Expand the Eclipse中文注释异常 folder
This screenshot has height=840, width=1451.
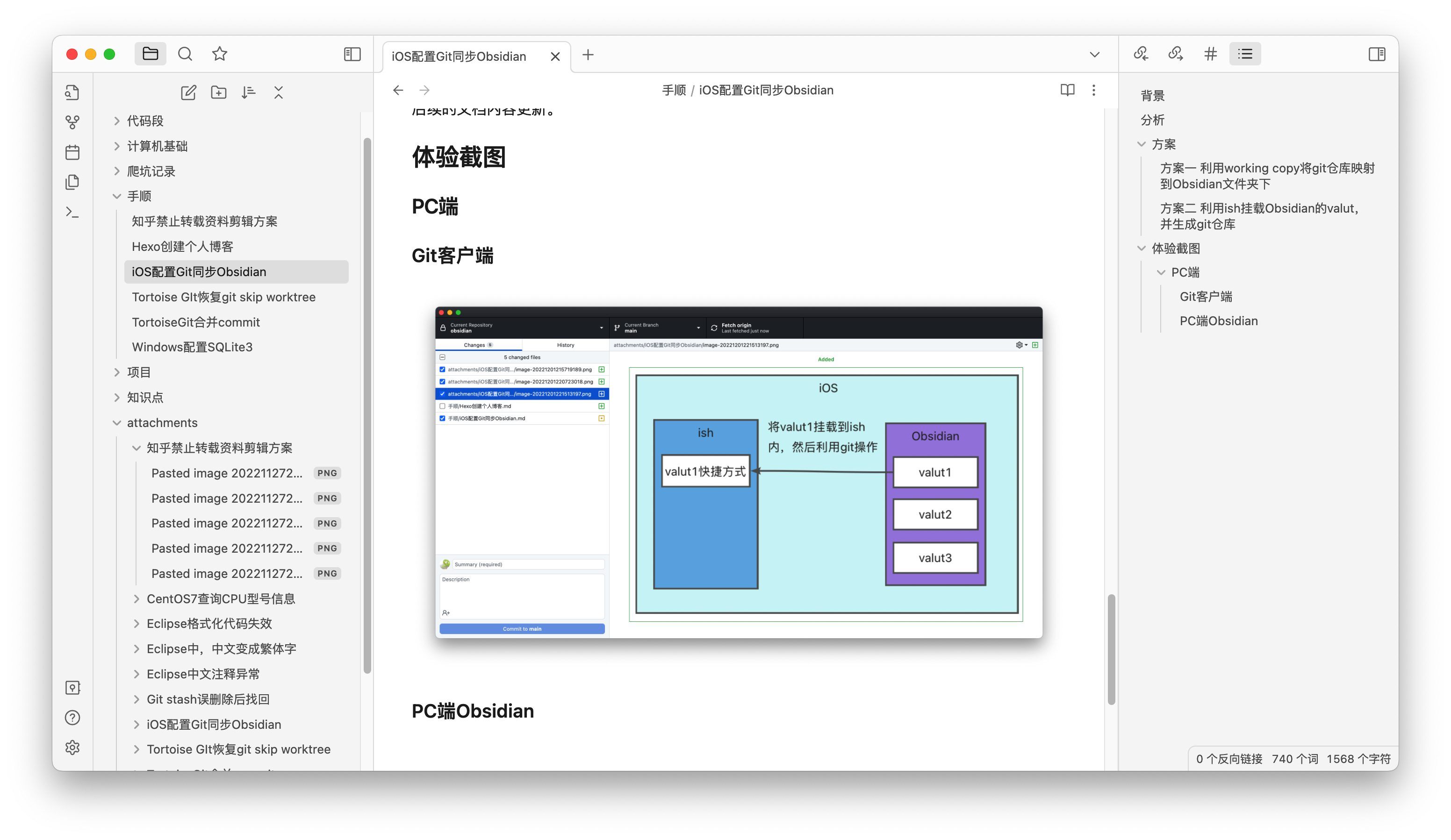136,674
